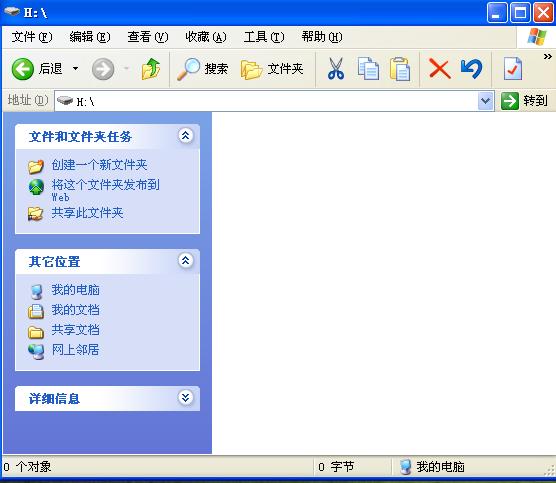Click the blue Undo arrow icon
The width and height of the screenshot is (556, 483).
pos(472,69)
